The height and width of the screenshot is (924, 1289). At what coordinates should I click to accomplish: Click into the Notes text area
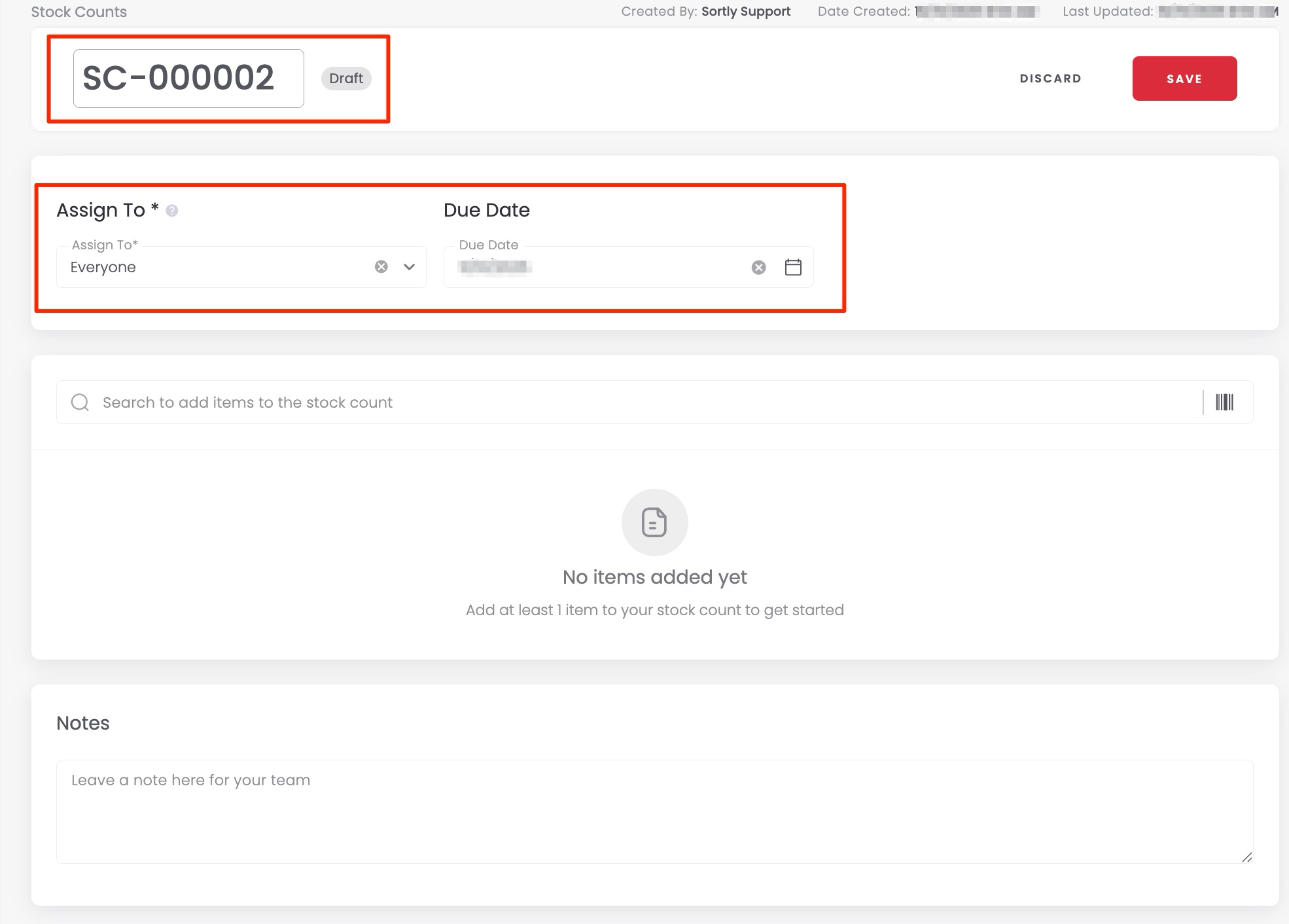click(x=654, y=811)
